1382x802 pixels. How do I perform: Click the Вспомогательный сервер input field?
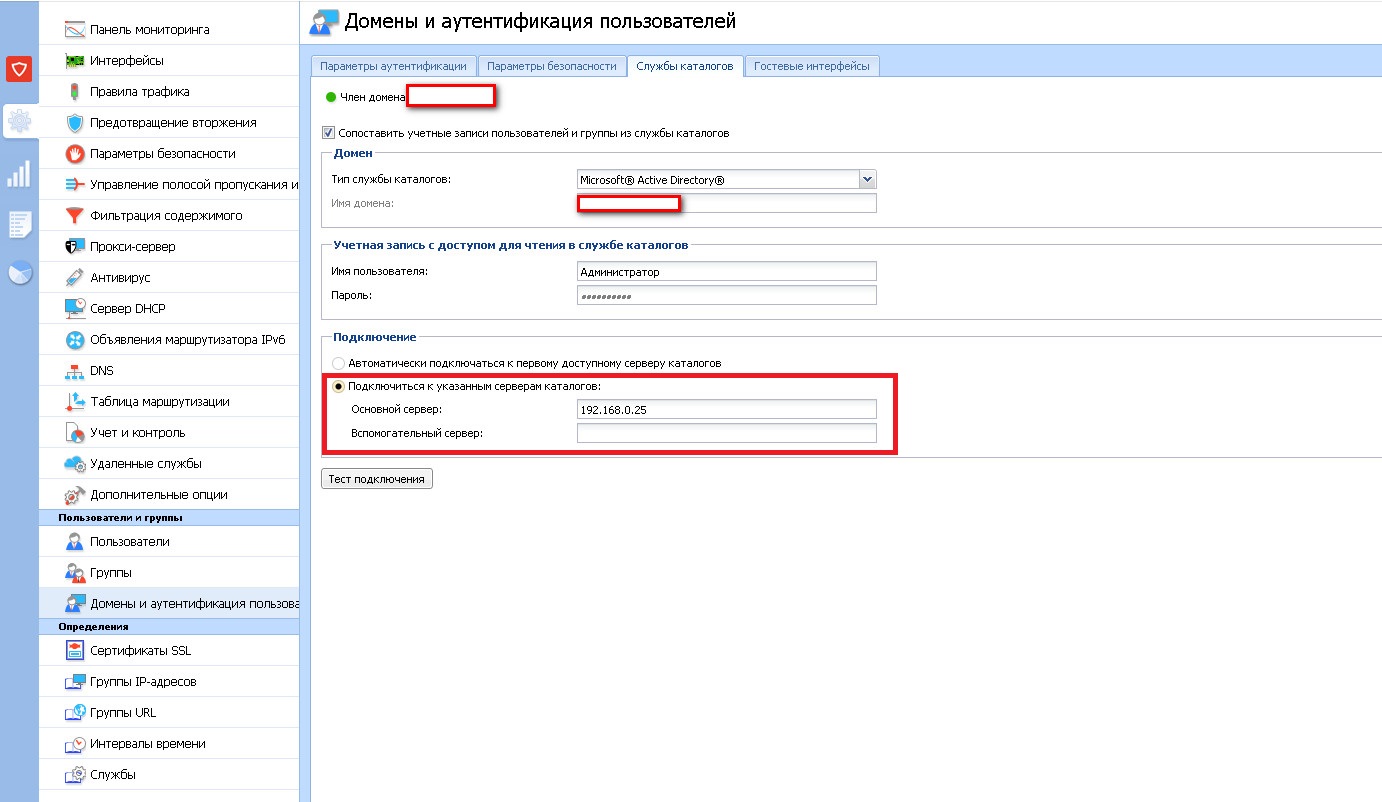[x=727, y=433]
